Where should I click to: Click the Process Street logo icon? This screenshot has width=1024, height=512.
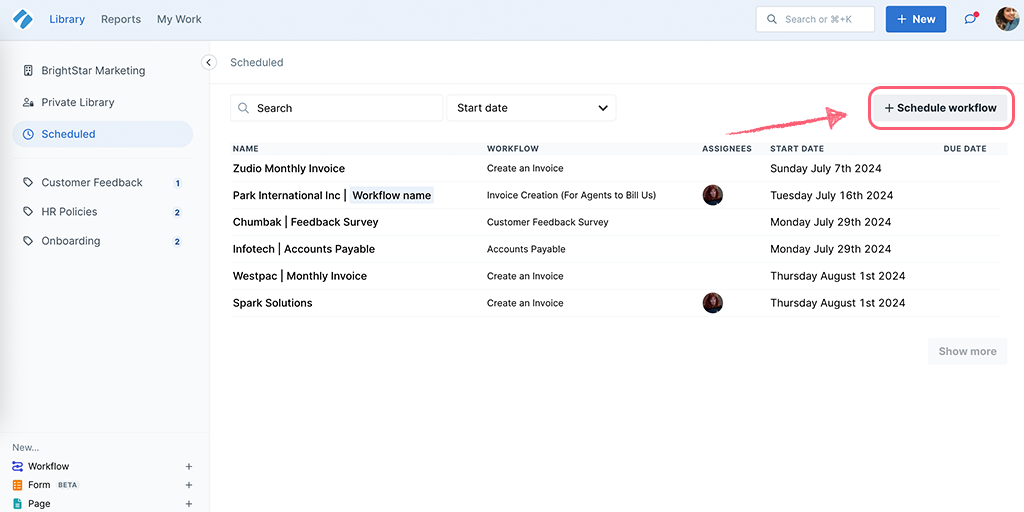pyautogui.click(x=22, y=20)
